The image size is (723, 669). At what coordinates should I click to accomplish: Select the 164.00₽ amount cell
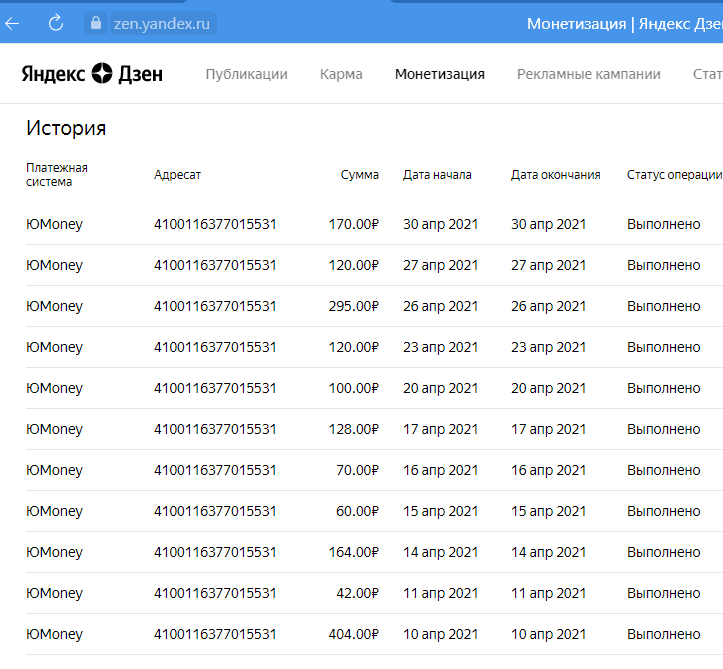click(x=354, y=553)
